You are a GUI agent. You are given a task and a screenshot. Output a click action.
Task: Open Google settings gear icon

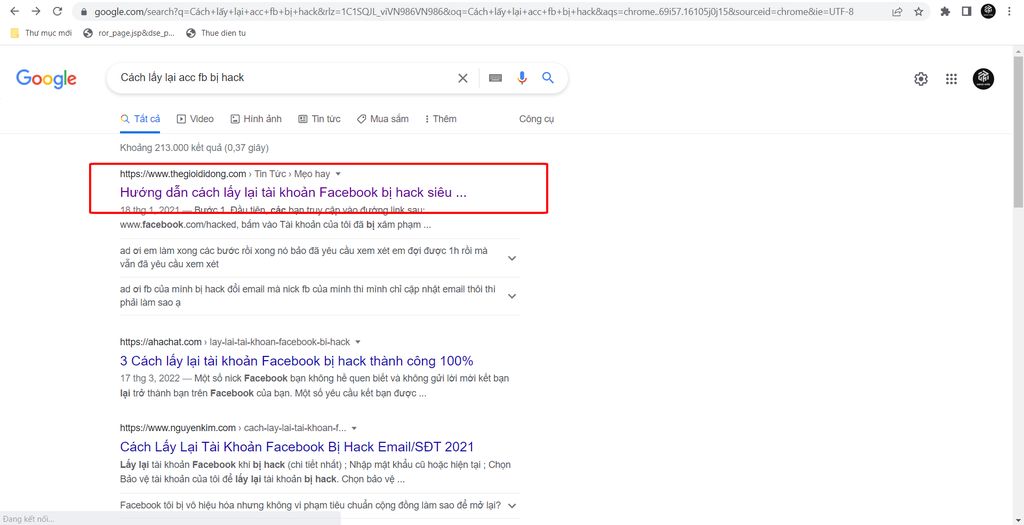(921, 79)
